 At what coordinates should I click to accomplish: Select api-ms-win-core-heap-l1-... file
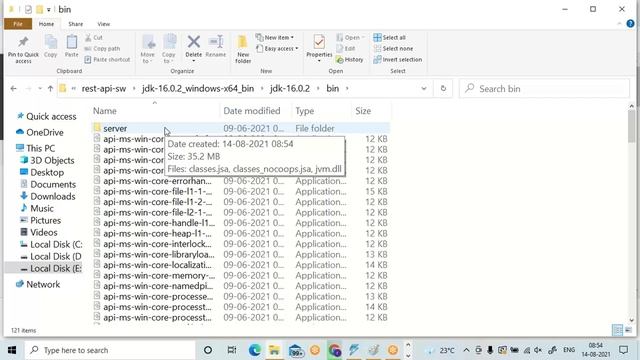pos(240,233)
